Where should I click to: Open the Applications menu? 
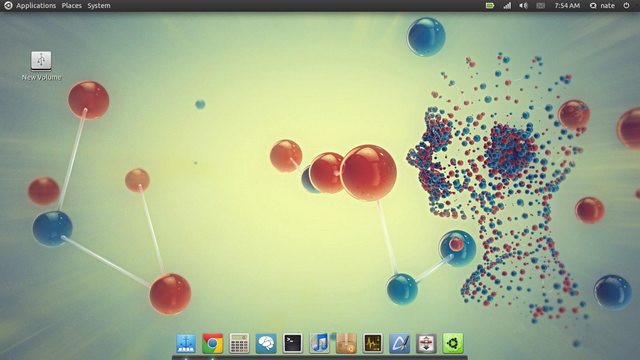click(36, 6)
